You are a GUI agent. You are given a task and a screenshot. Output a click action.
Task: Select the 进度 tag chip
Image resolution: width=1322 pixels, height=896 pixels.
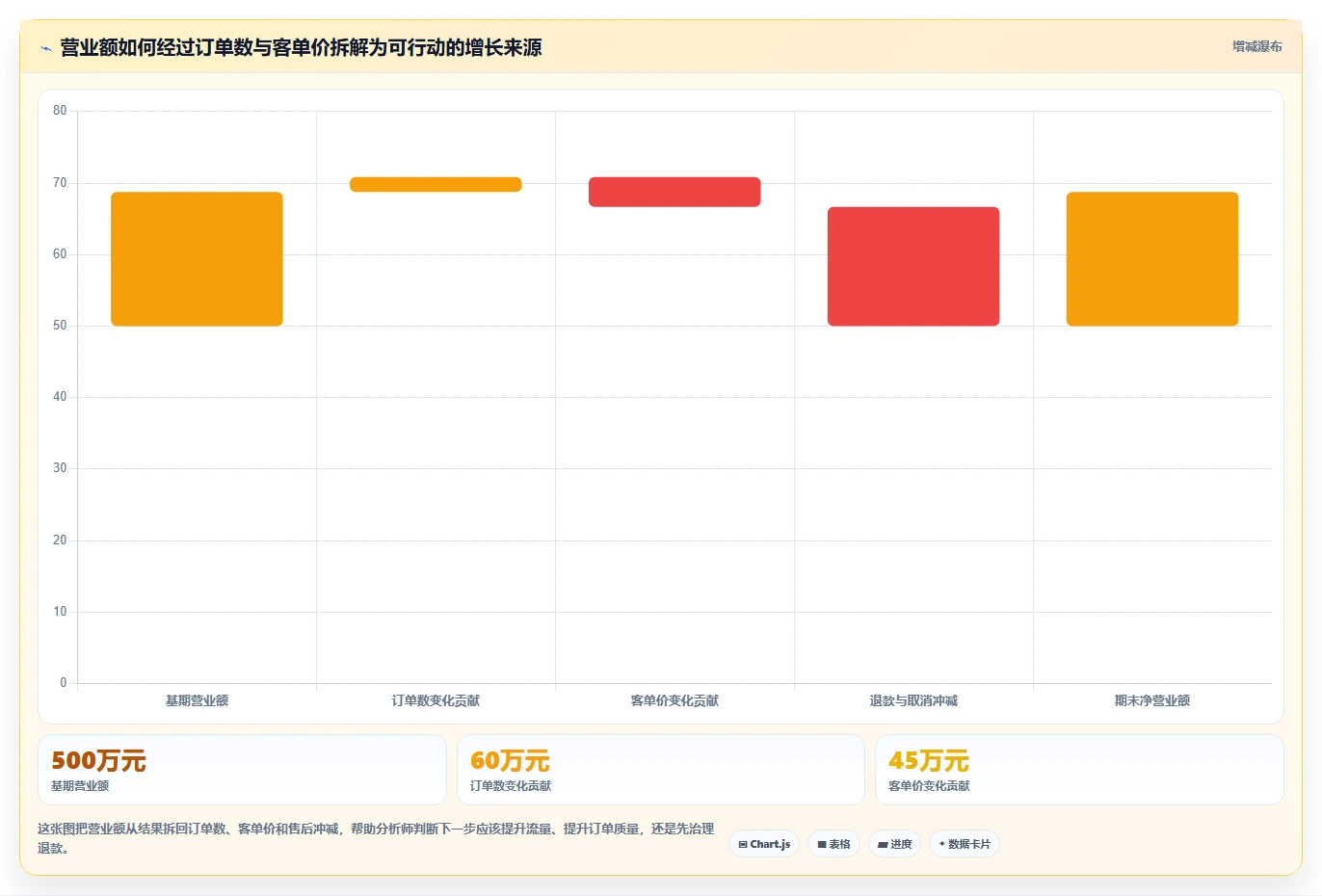point(894,844)
